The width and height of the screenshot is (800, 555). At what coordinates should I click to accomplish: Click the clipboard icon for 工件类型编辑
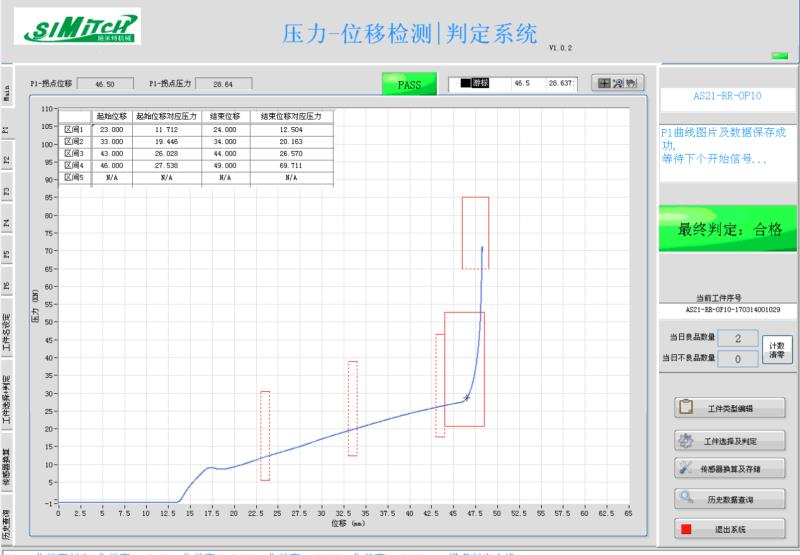pyautogui.click(x=686, y=407)
